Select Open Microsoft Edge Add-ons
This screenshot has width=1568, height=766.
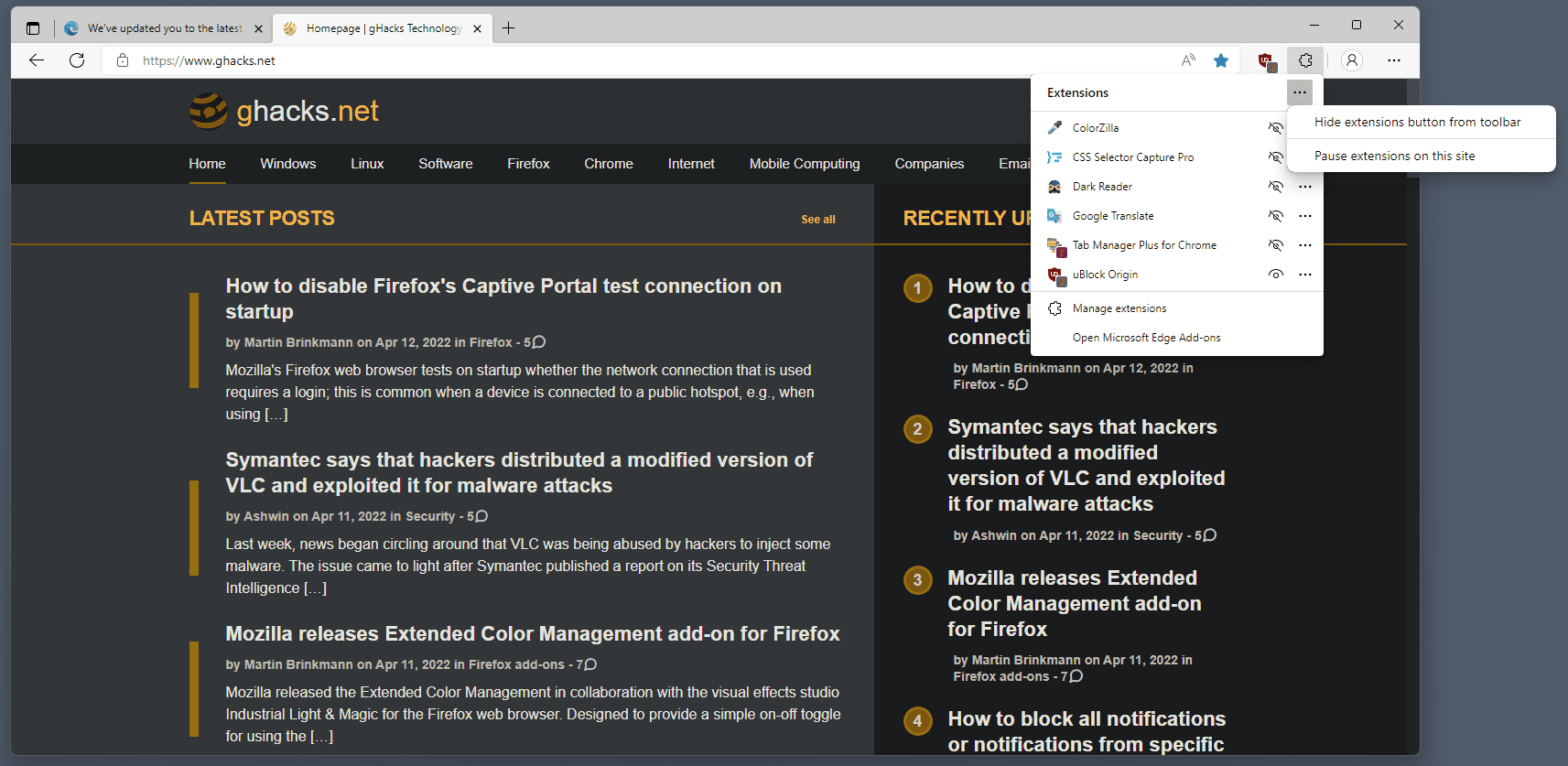[1176, 338]
